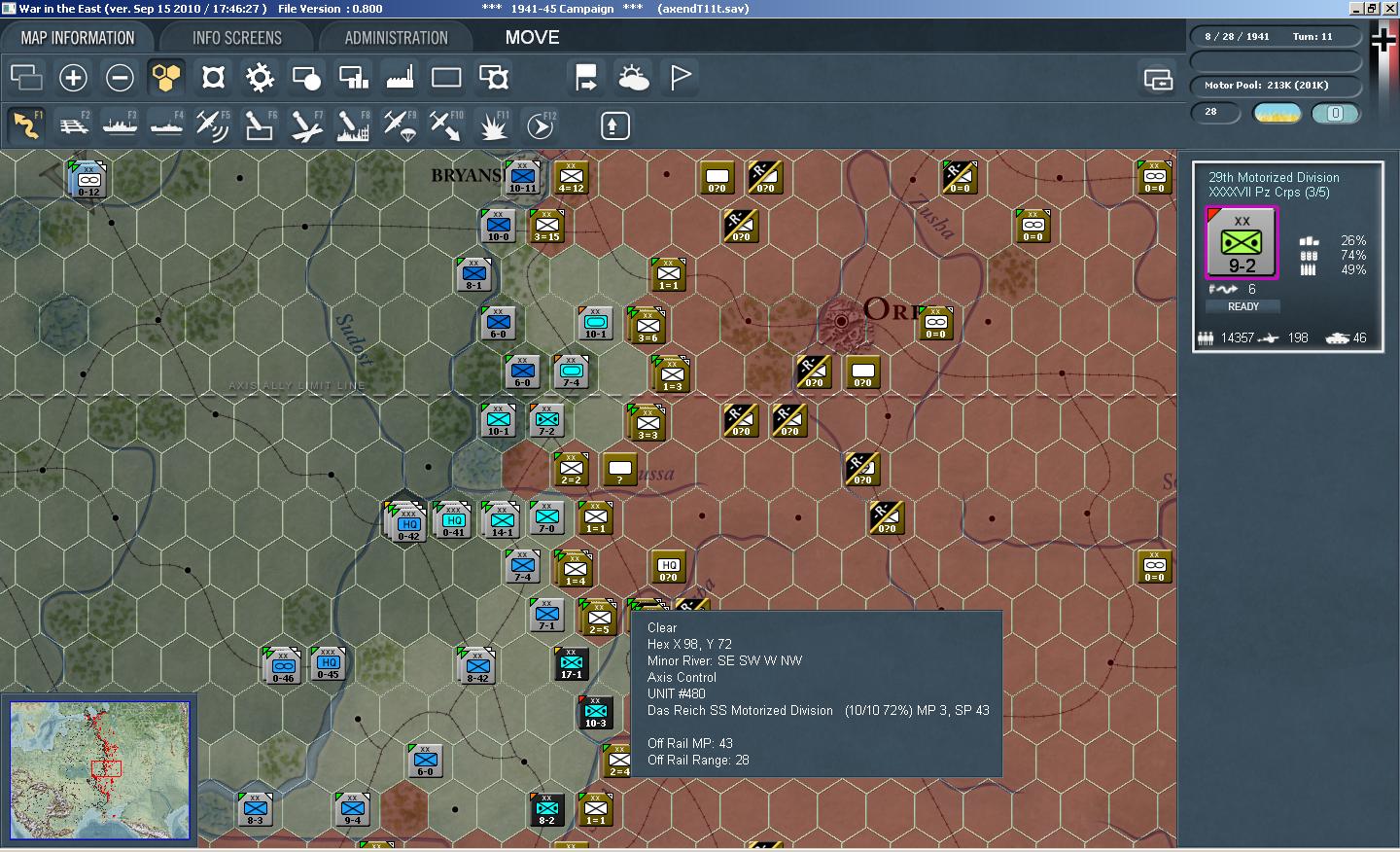The image size is (1400, 852).
Task: Select the F2 rail movement mode
Action: 73,125
